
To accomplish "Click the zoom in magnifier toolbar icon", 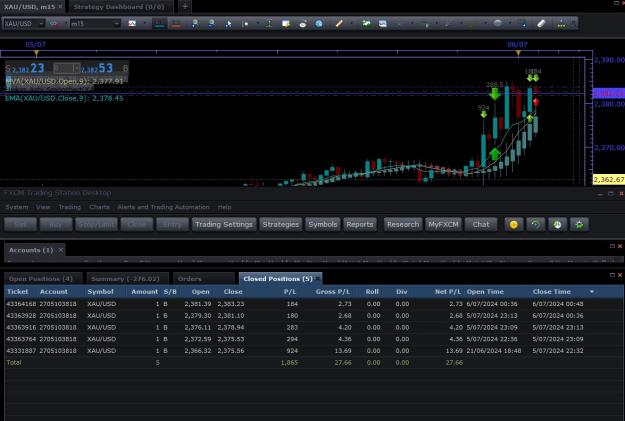I will (195, 24).
